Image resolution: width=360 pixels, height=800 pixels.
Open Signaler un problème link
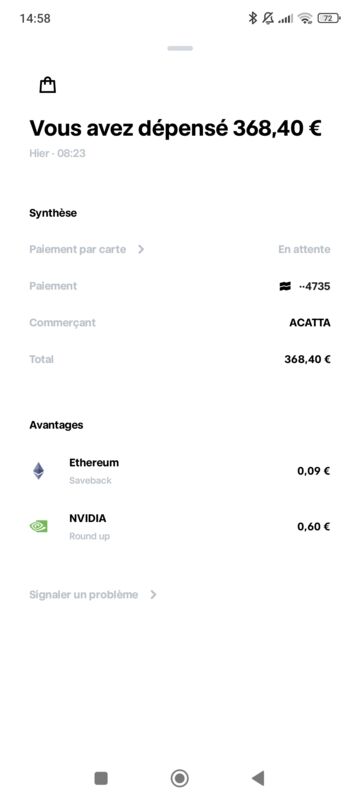click(x=84, y=595)
